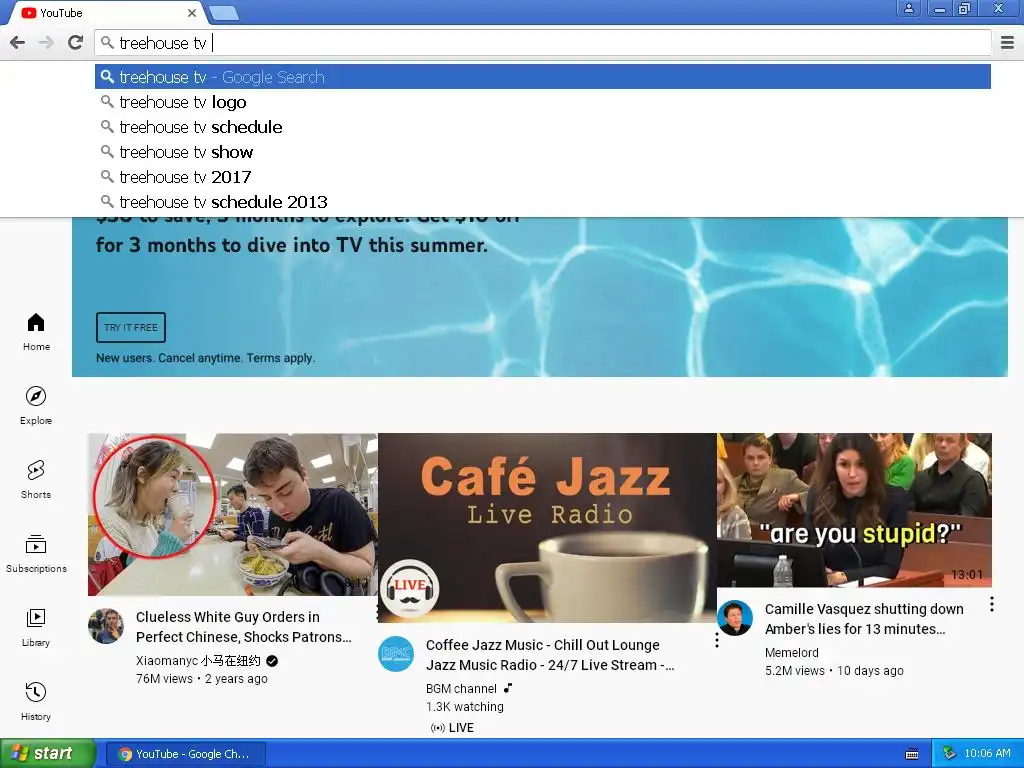Click the 10:06 AM clock
Screen dimensions: 1024x768
click(987, 754)
